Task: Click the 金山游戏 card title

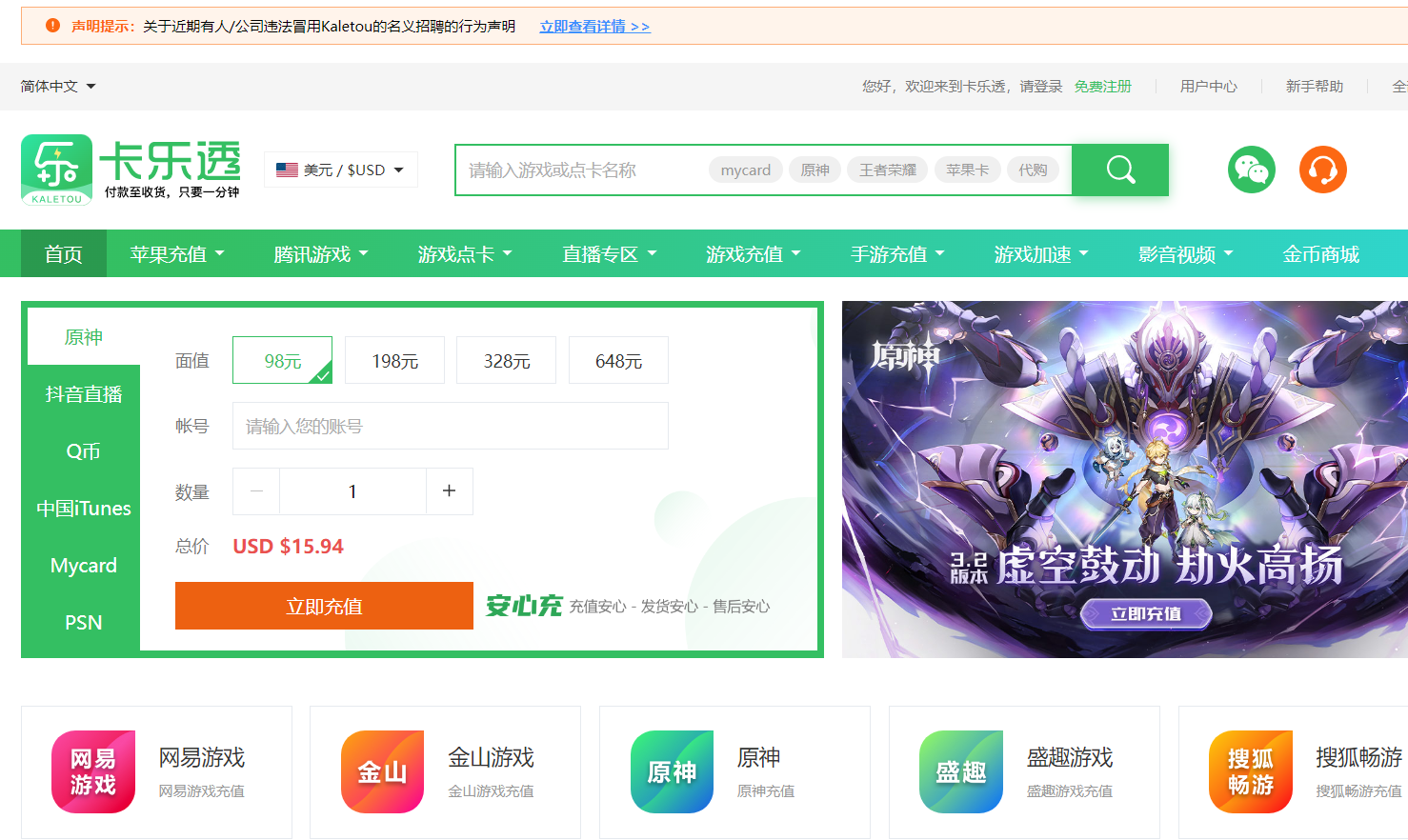Action: [492, 757]
